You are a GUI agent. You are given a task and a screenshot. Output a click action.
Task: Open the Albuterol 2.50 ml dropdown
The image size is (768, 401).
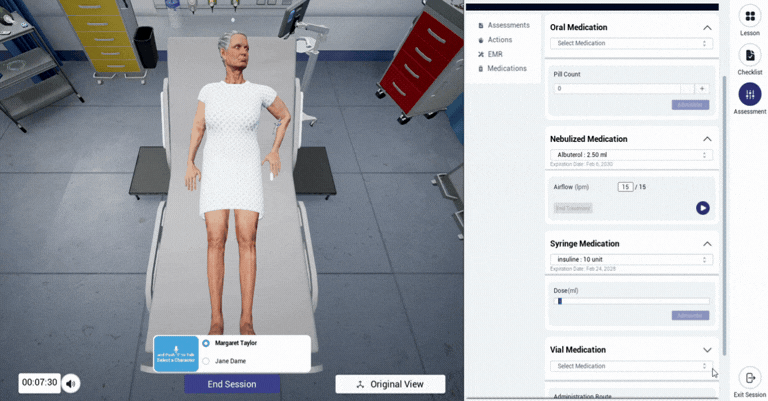click(x=631, y=155)
